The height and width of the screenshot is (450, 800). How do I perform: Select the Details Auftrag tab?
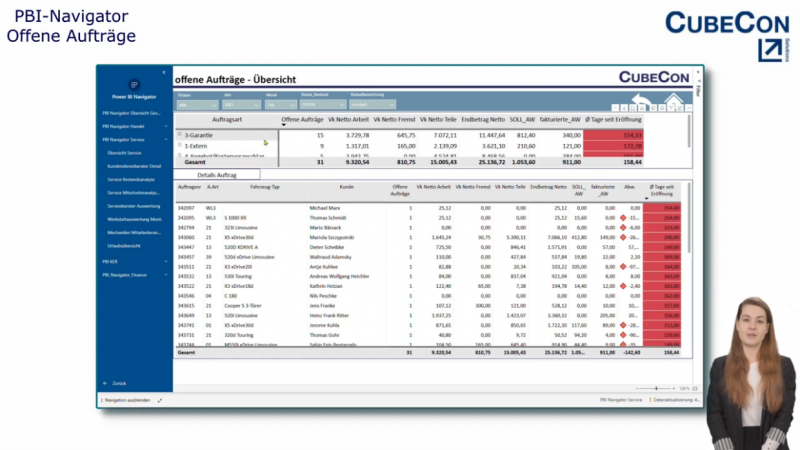217,175
